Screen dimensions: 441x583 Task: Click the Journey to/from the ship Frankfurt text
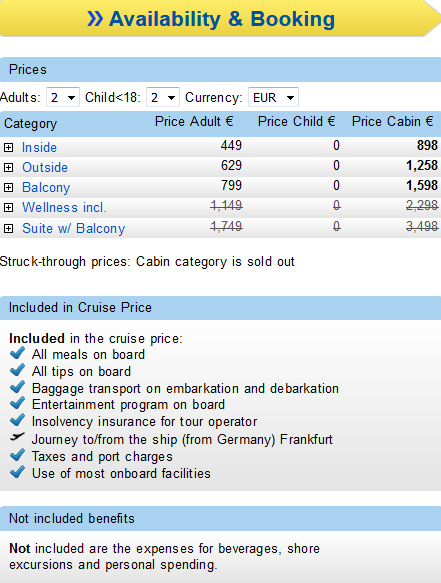coord(182,439)
